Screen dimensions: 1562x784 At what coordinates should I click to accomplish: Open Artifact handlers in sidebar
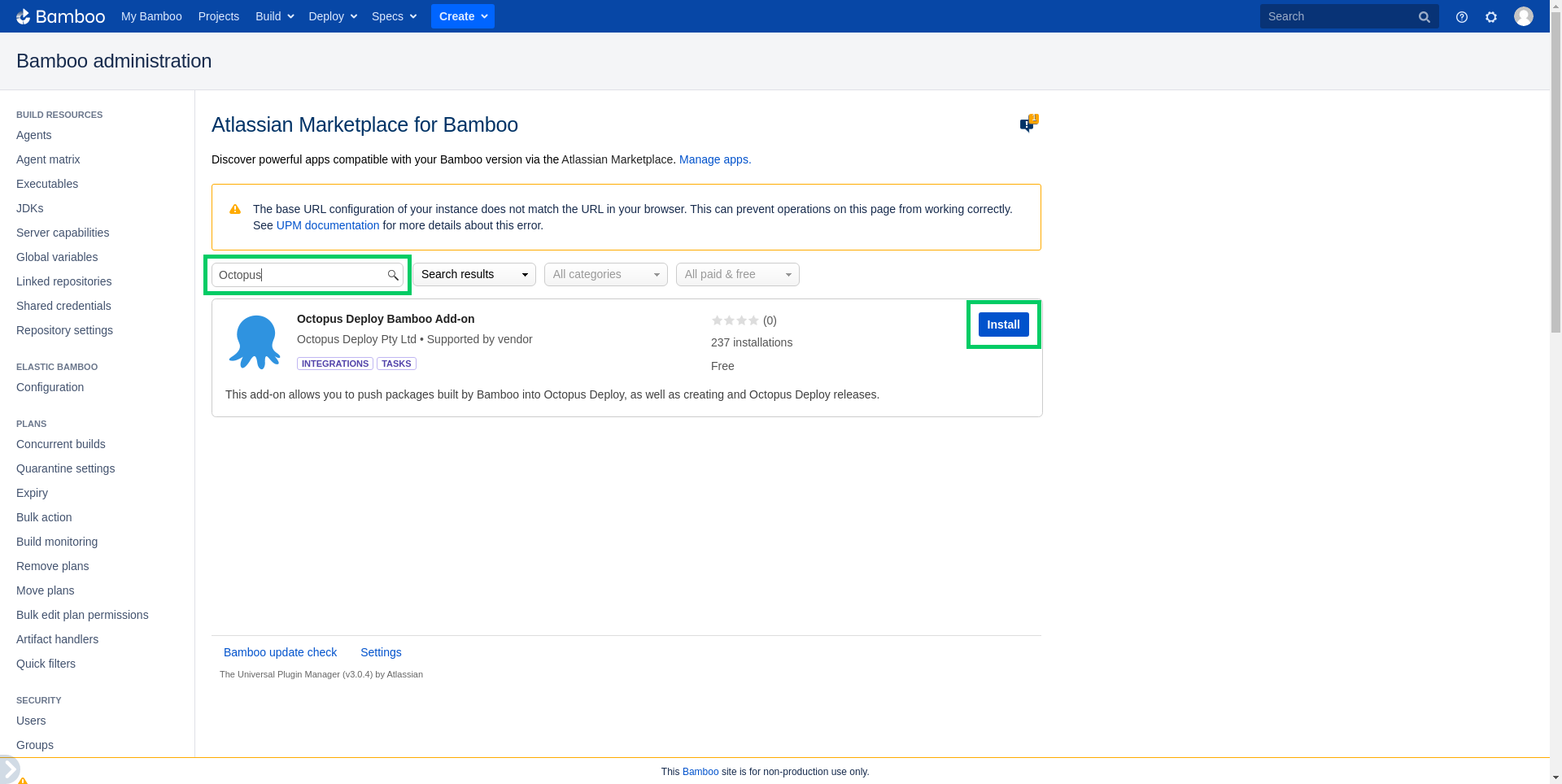click(x=57, y=639)
